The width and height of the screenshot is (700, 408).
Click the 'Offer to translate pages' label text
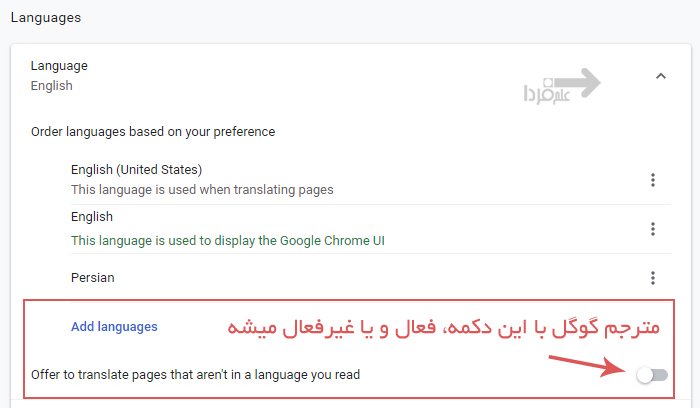point(196,375)
